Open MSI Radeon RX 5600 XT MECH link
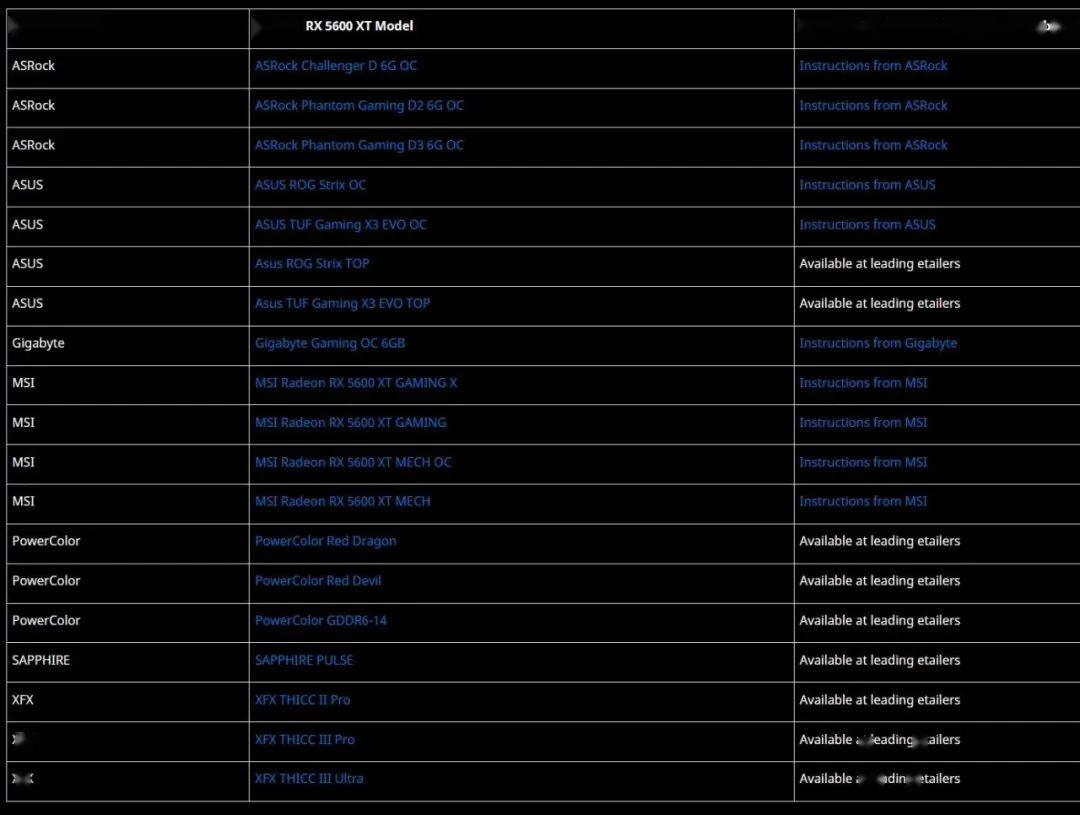 click(342, 502)
